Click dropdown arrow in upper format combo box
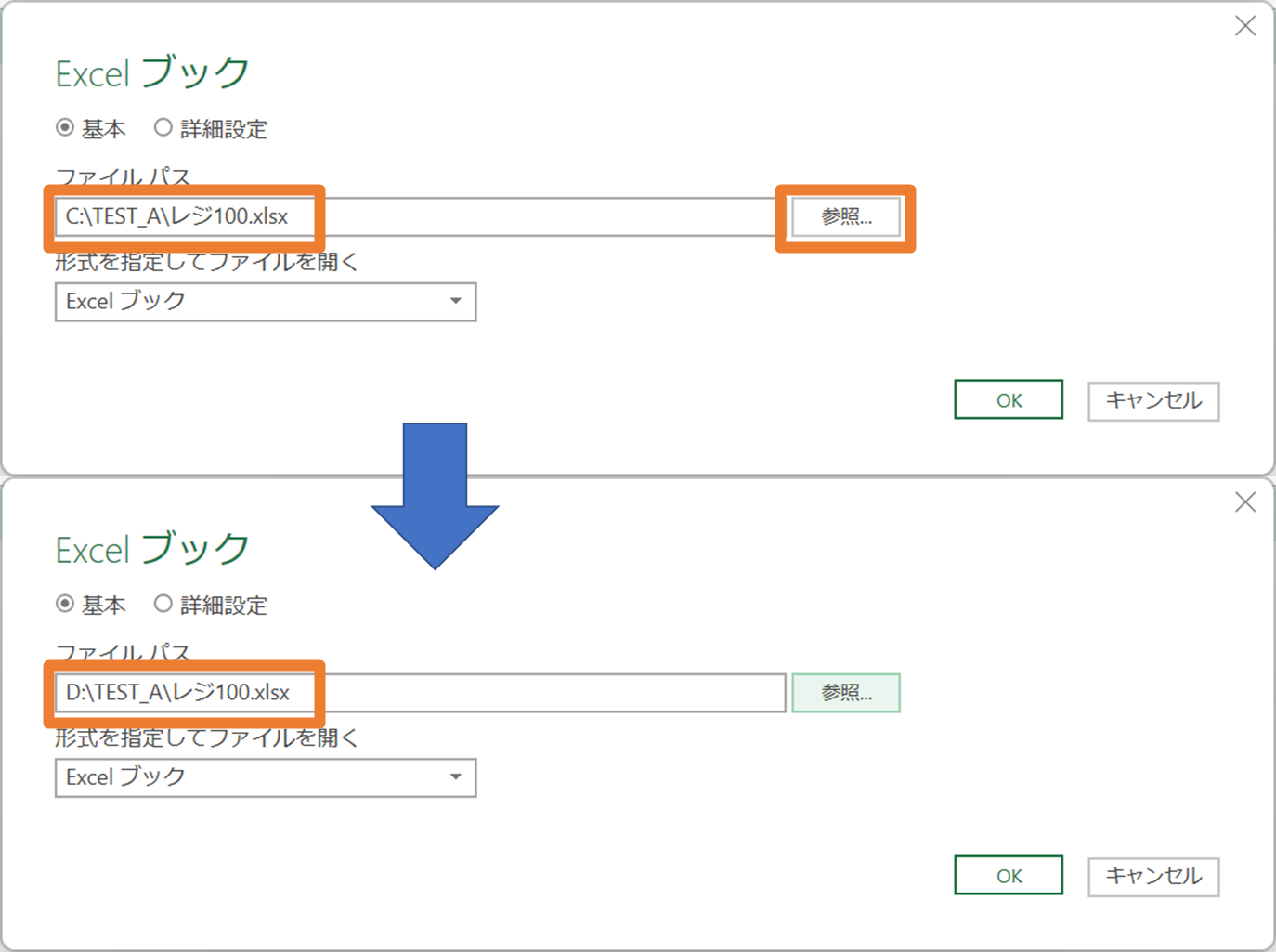The image size is (1276, 952). coord(455,302)
